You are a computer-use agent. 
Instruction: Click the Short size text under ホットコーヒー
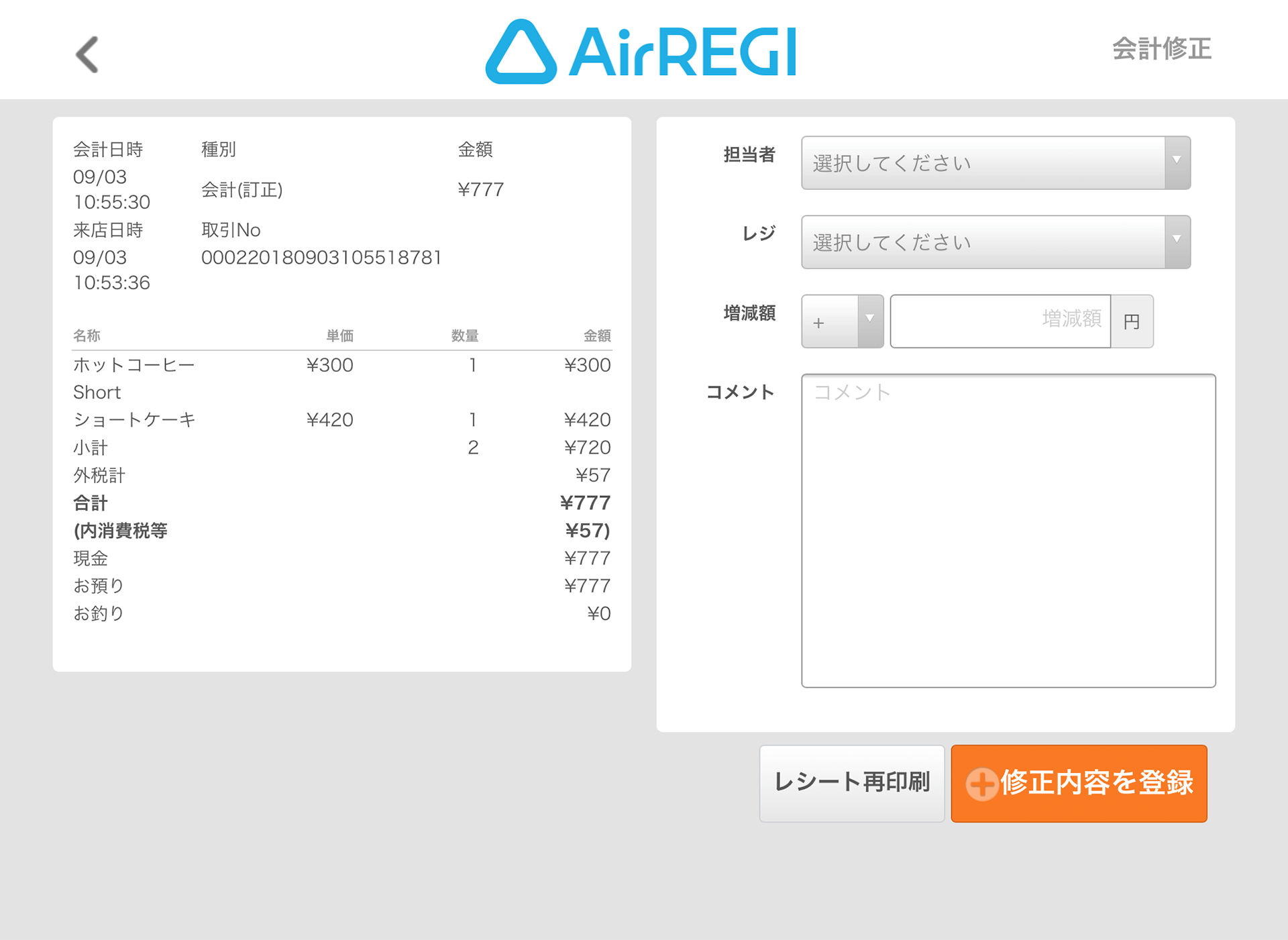click(97, 393)
